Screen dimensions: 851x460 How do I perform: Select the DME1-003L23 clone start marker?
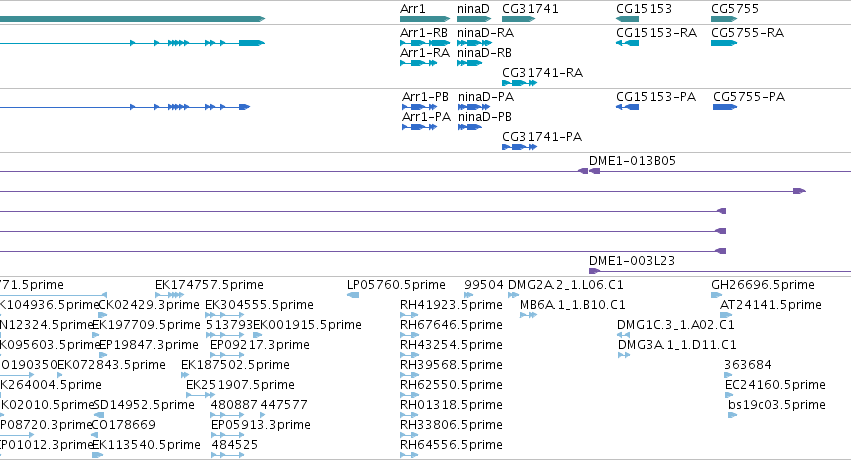tap(595, 271)
